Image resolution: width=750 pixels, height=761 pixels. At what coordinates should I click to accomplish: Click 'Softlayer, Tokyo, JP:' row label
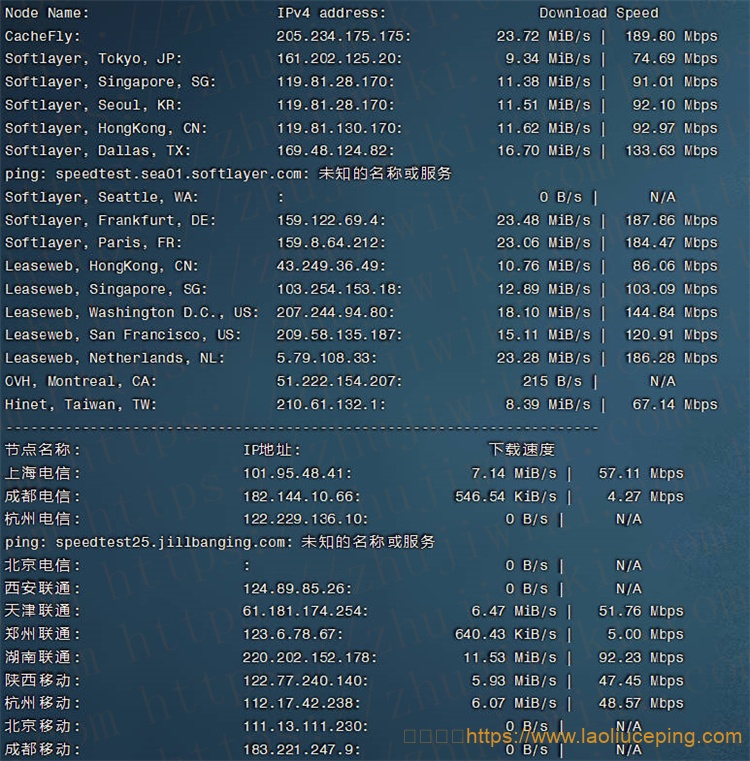[94, 59]
